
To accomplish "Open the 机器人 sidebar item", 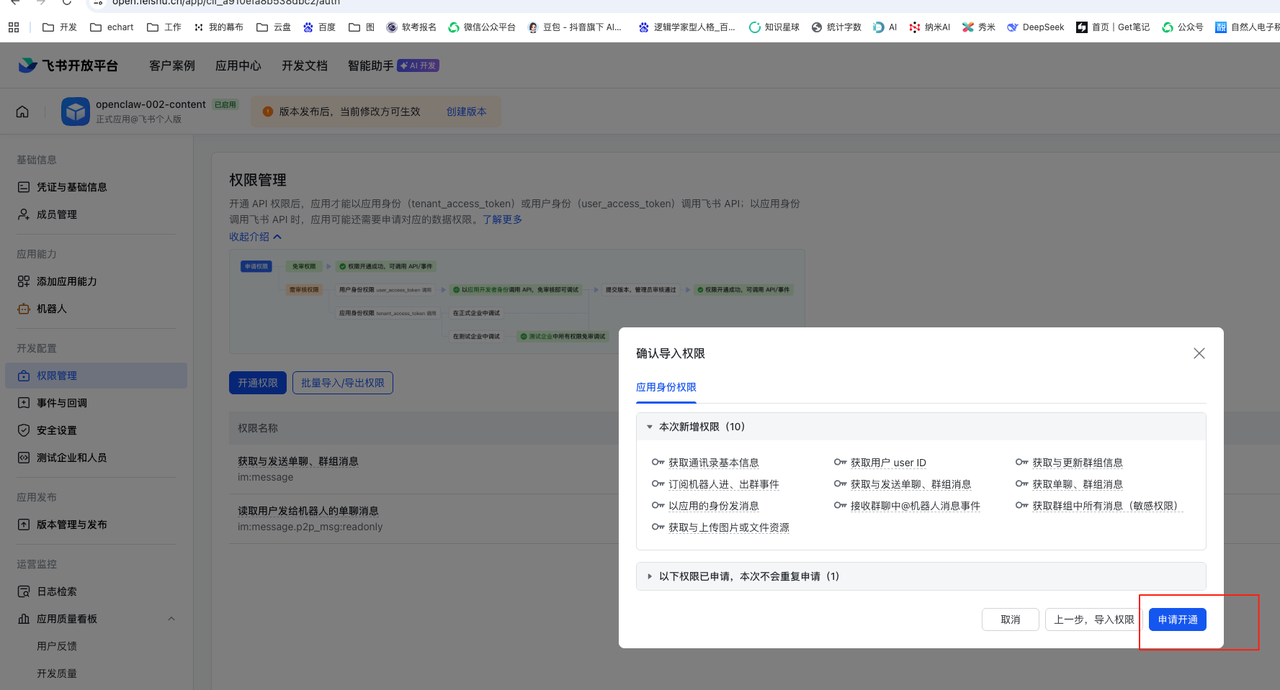I will click(x=51, y=309).
